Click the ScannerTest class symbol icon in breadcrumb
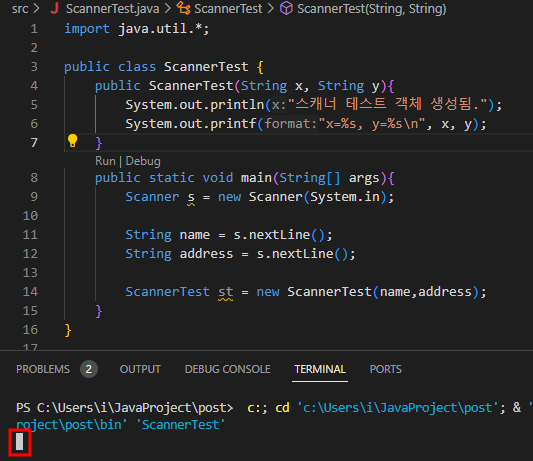 (x=184, y=8)
